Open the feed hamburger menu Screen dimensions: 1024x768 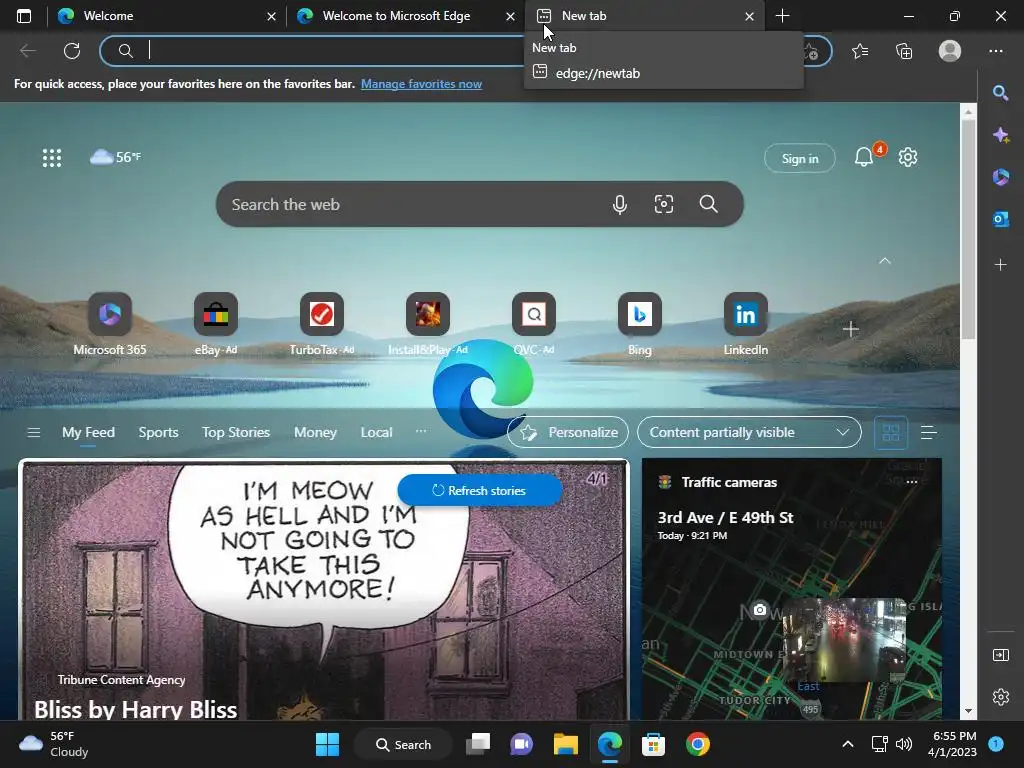click(33, 432)
